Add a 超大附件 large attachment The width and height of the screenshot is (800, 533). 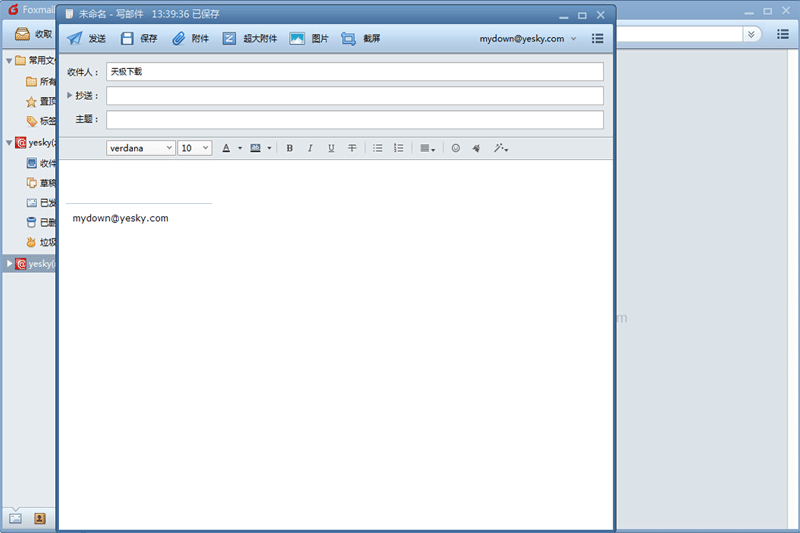(x=248, y=39)
